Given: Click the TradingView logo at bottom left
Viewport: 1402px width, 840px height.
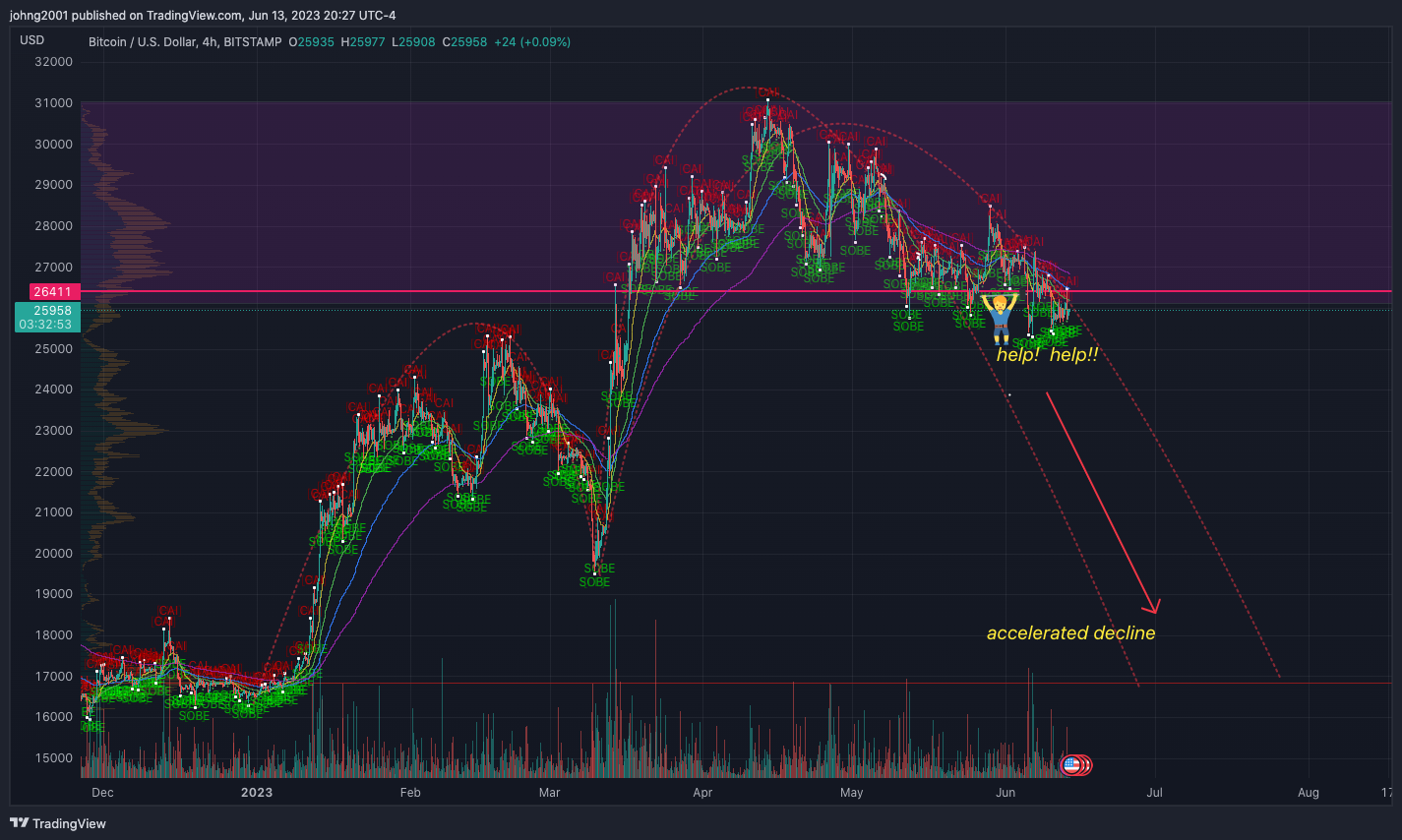Looking at the screenshot, I should 58,823.
